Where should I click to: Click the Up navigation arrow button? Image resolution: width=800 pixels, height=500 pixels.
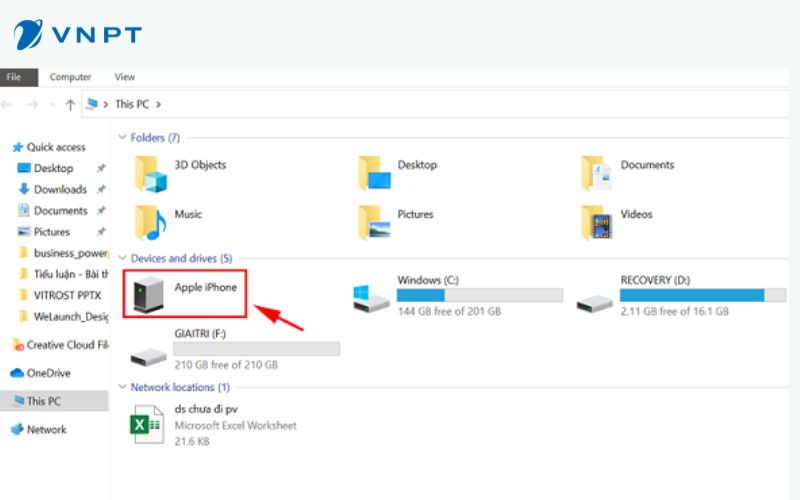pos(69,104)
